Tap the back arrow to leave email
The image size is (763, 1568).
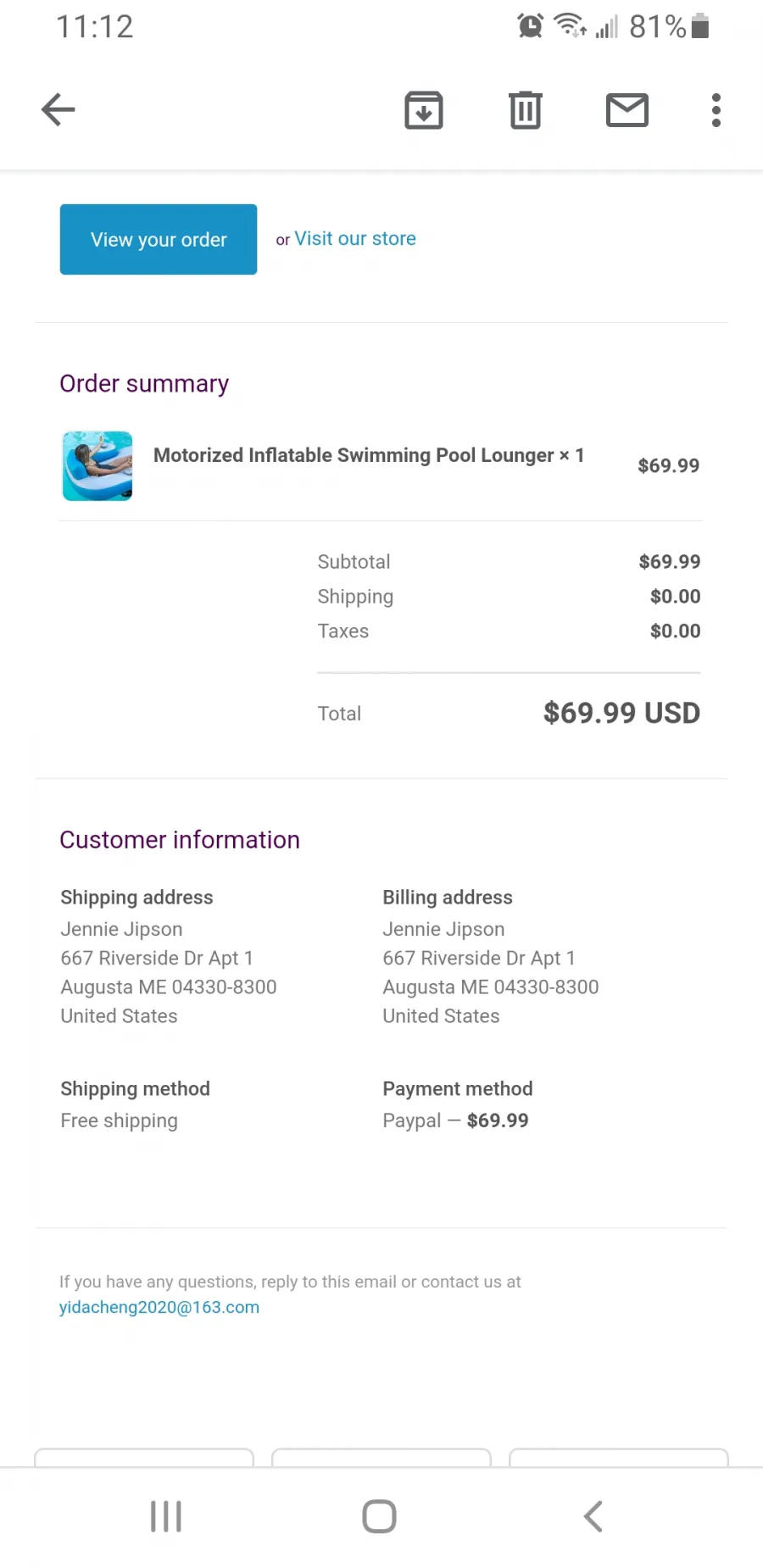point(58,109)
